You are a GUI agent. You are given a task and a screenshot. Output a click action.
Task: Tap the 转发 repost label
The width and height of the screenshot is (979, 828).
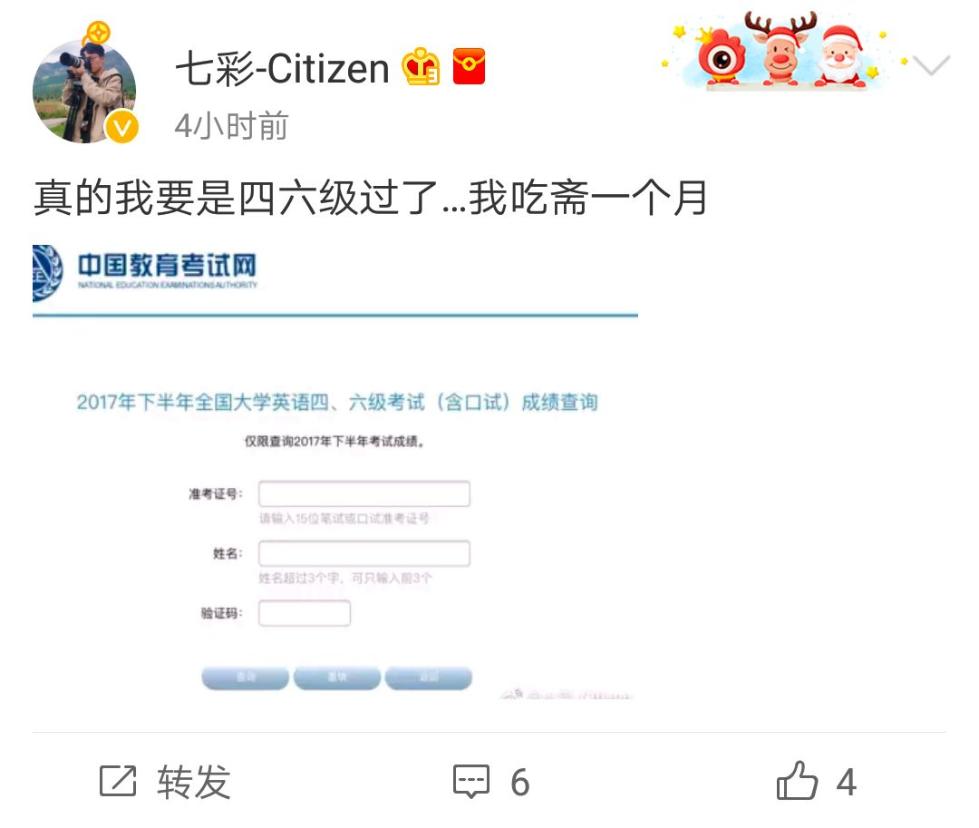click(x=194, y=782)
